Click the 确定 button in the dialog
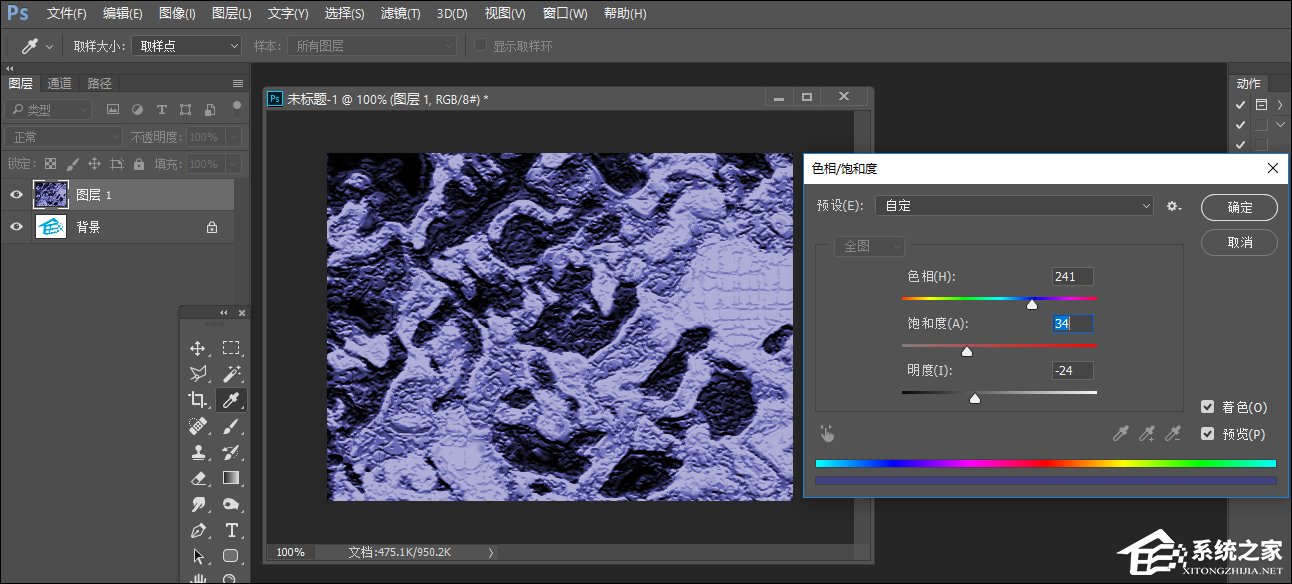This screenshot has width=1292, height=584. click(x=1239, y=208)
